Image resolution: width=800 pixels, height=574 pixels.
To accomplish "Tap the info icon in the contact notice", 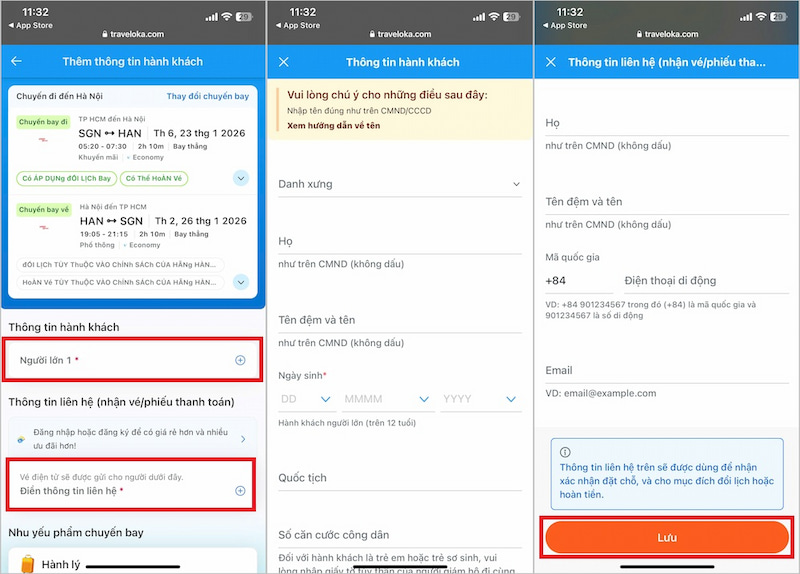I will tap(565, 452).
